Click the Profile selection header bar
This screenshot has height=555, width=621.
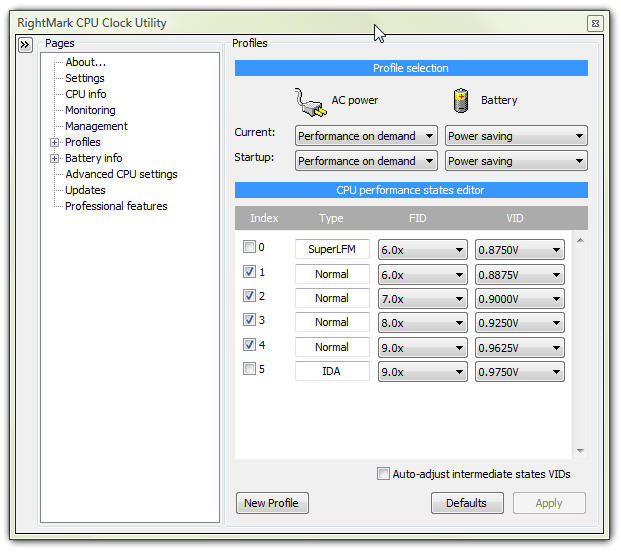(x=411, y=68)
